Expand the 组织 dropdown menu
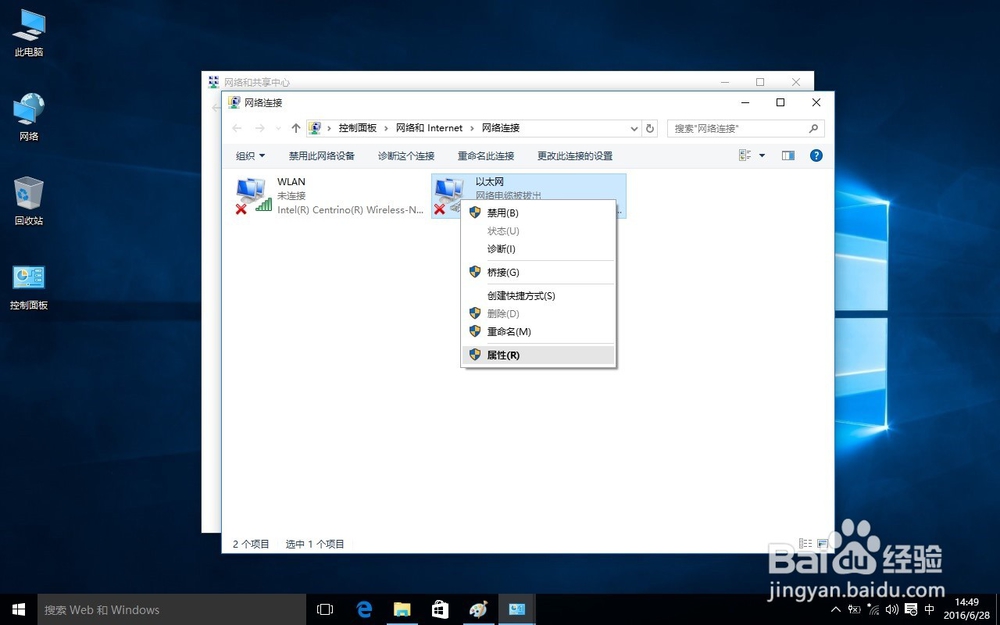1000x625 pixels. click(x=250, y=155)
